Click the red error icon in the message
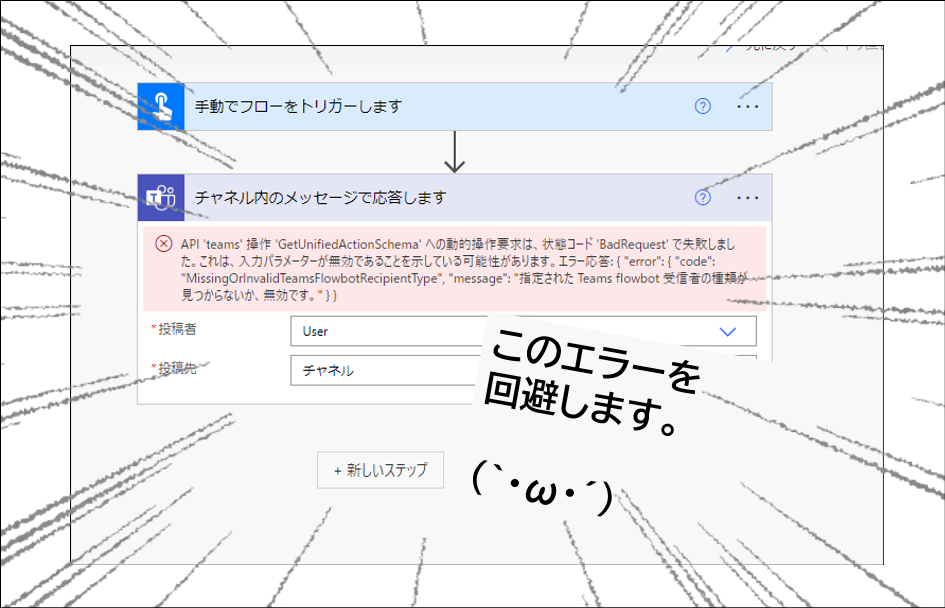This screenshot has height=608, width=945. click(x=164, y=244)
